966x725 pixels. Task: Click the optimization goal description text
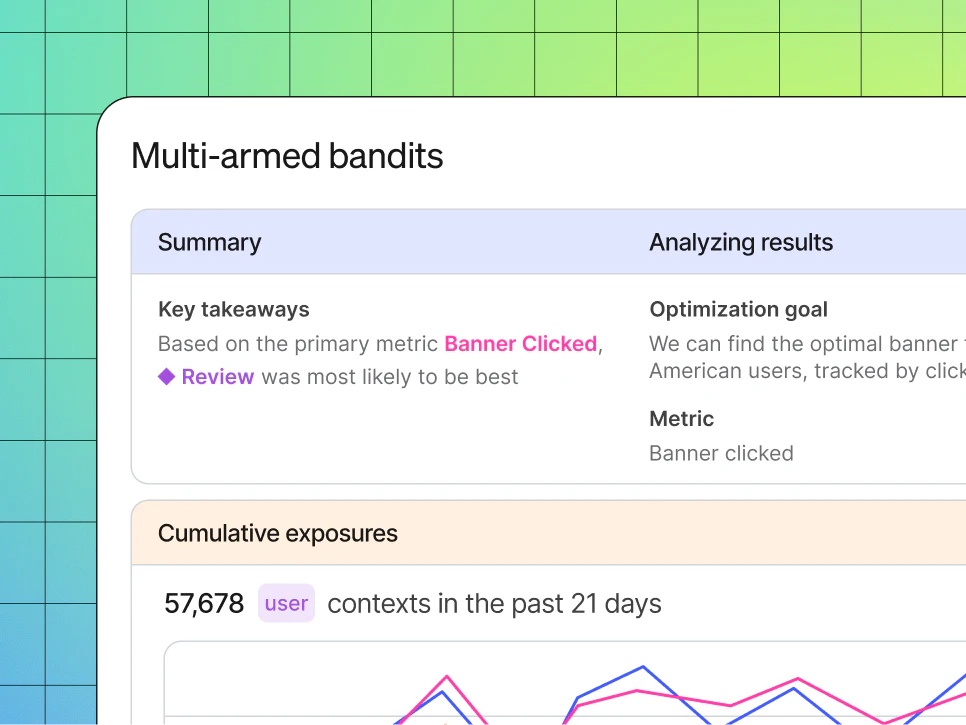(x=808, y=357)
